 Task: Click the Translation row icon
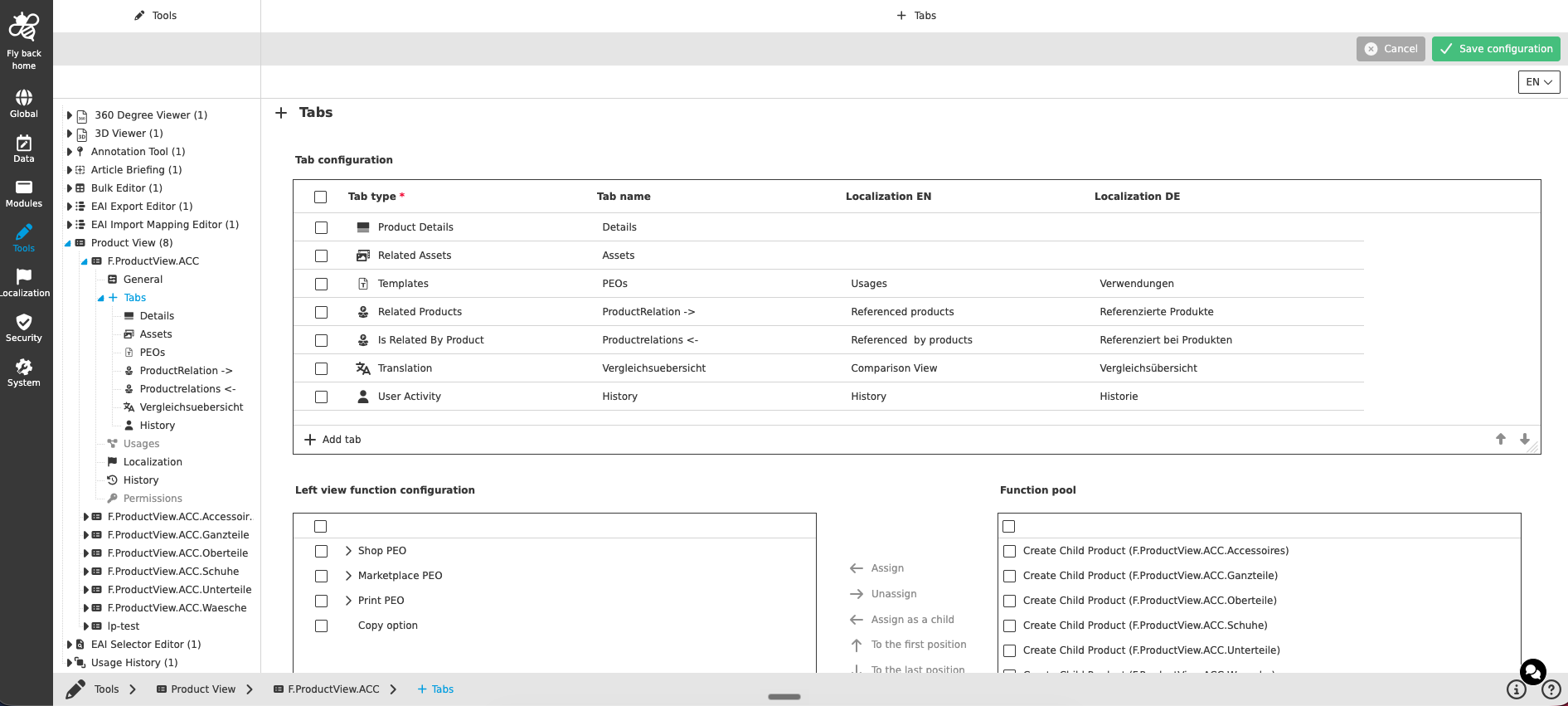[x=363, y=368]
